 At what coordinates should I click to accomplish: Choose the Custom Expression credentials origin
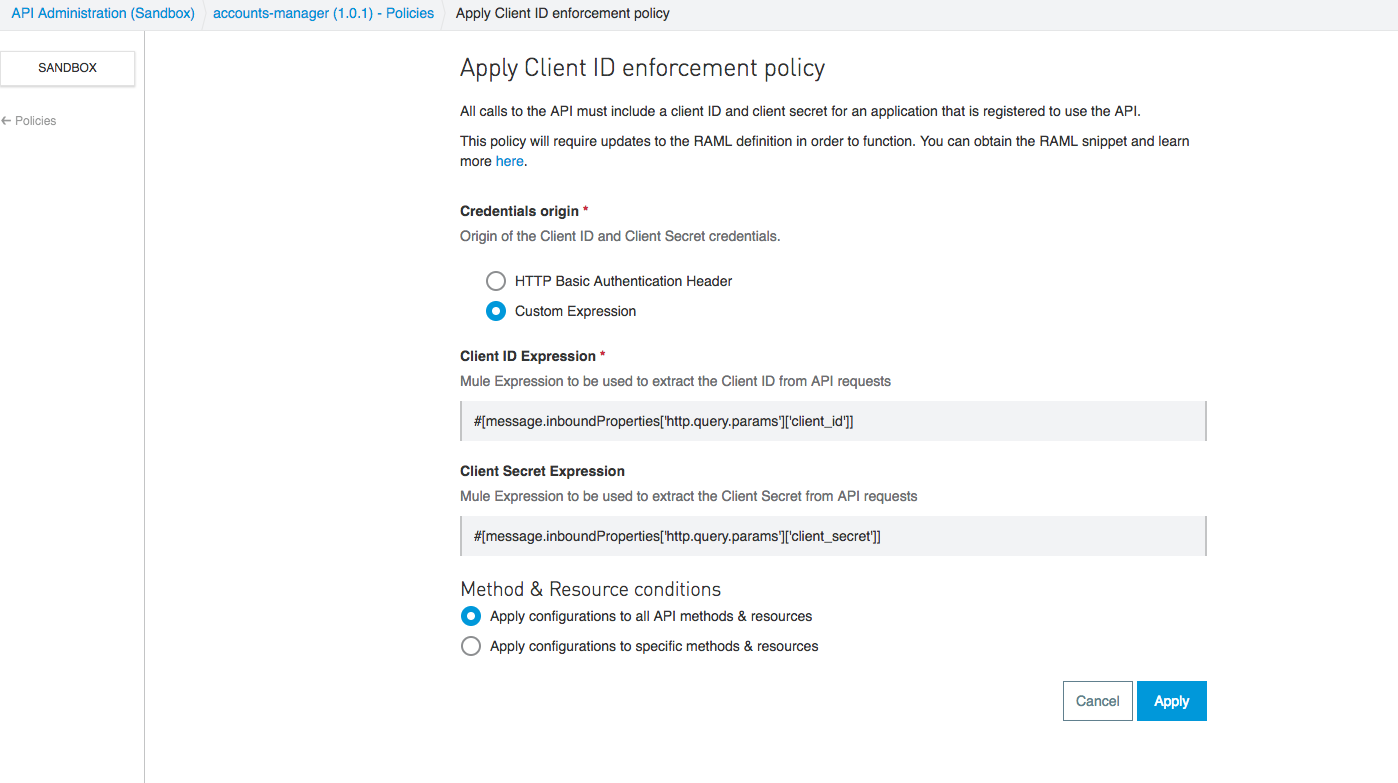click(496, 311)
